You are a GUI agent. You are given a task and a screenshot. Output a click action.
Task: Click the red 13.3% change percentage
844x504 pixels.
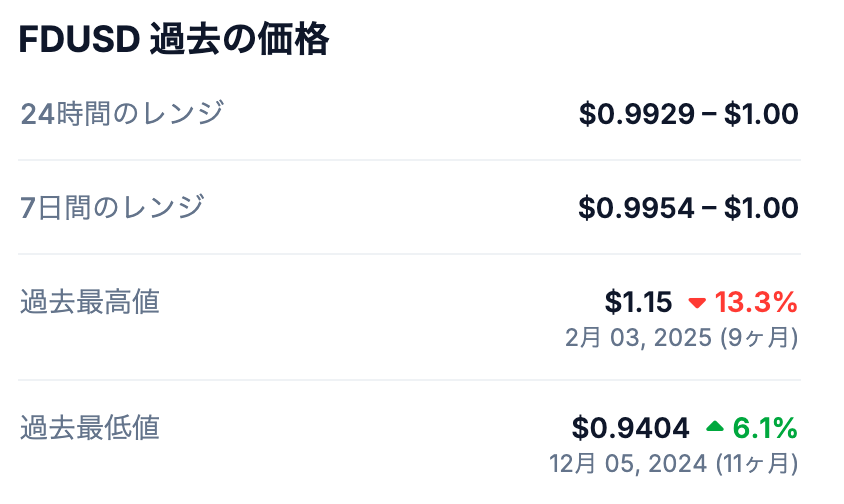[756, 302]
